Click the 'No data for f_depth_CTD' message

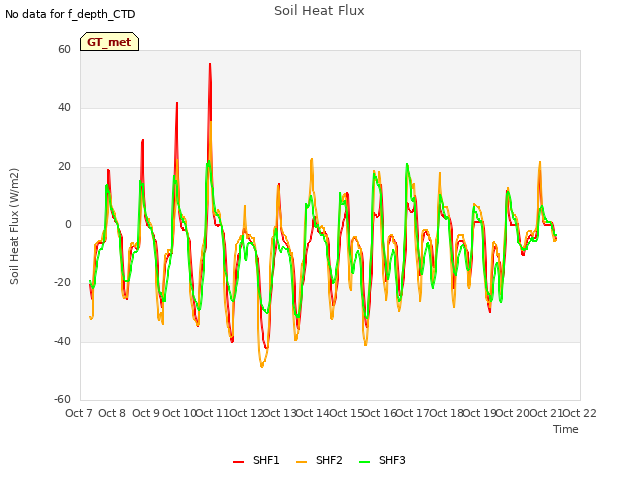click(x=70, y=14)
